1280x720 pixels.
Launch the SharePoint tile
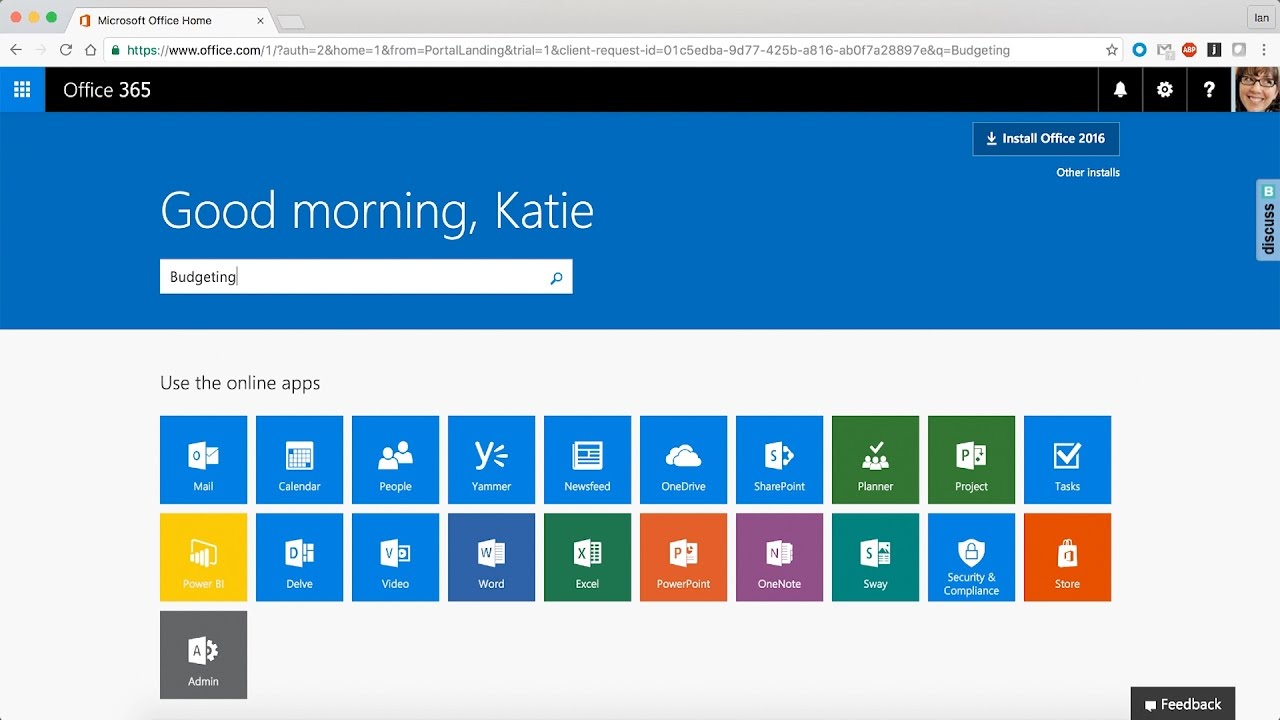click(779, 459)
